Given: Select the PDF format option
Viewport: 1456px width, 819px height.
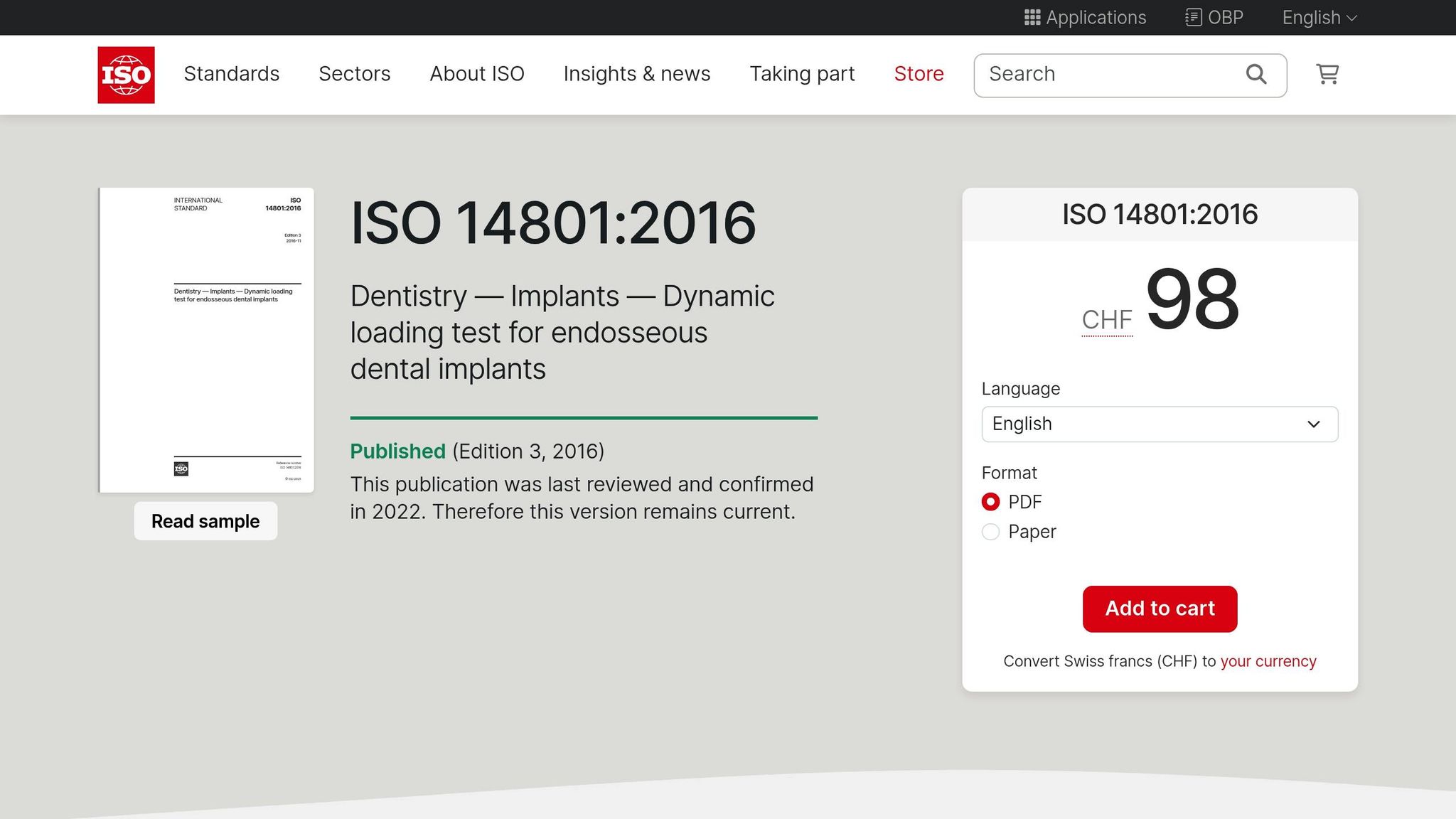Looking at the screenshot, I should 990,501.
